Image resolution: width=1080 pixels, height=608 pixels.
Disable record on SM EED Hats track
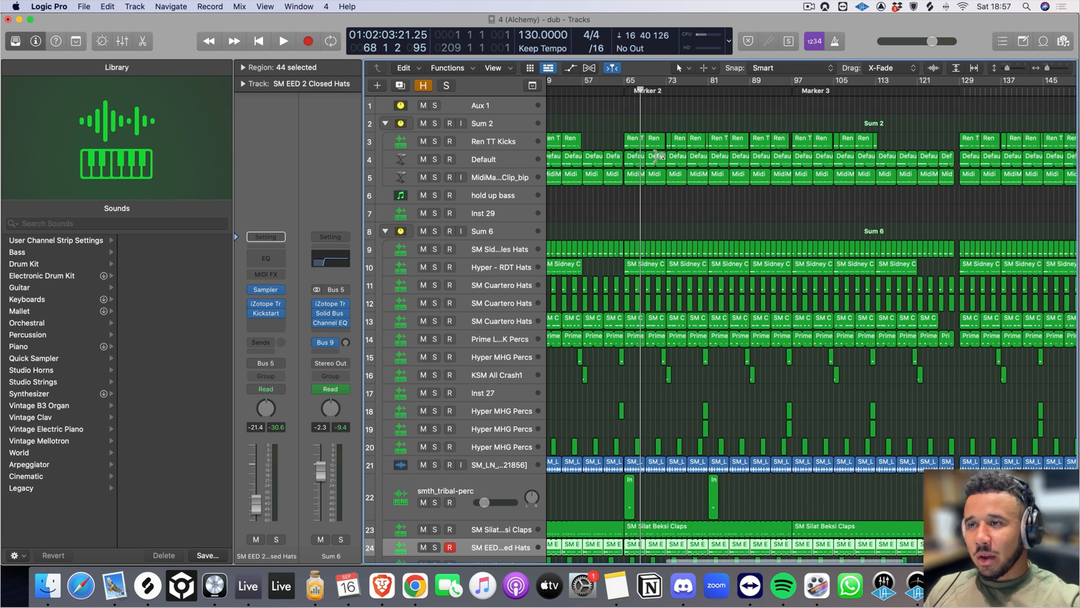coord(449,547)
